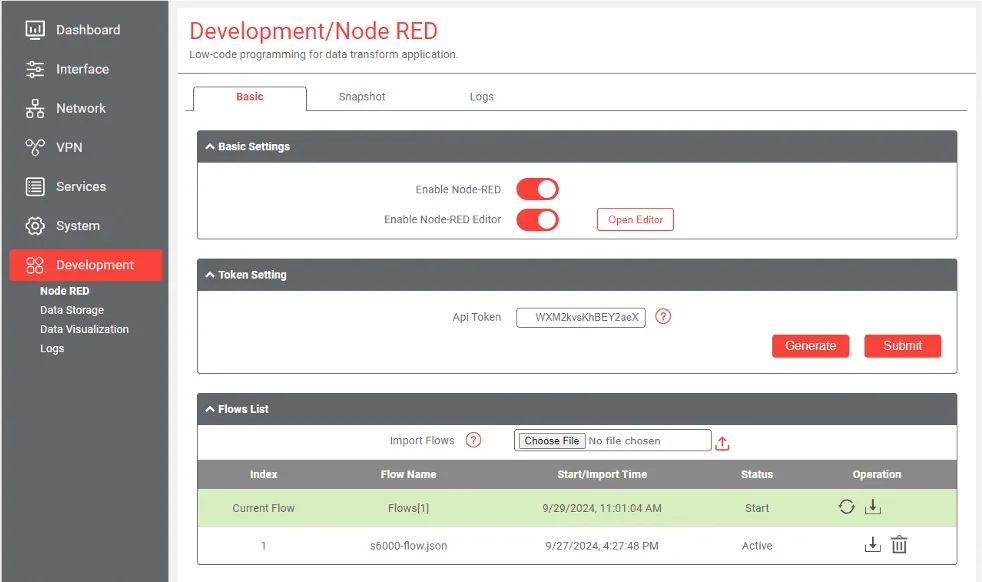
Task: Click the 'Start' status cell
Action: [x=757, y=508]
